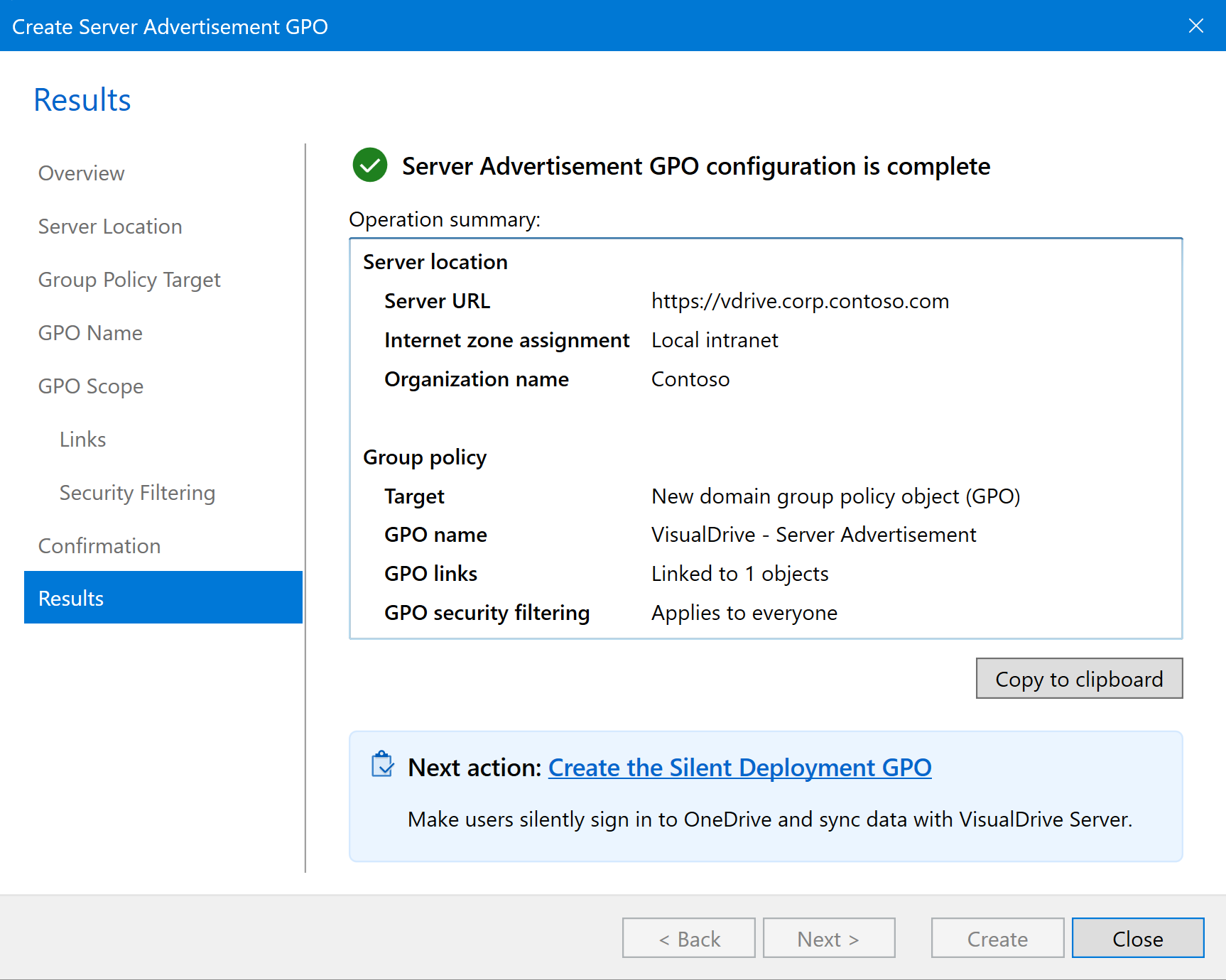The height and width of the screenshot is (980, 1226).
Task: Click the green success checkmark icon
Action: point(369,165)
